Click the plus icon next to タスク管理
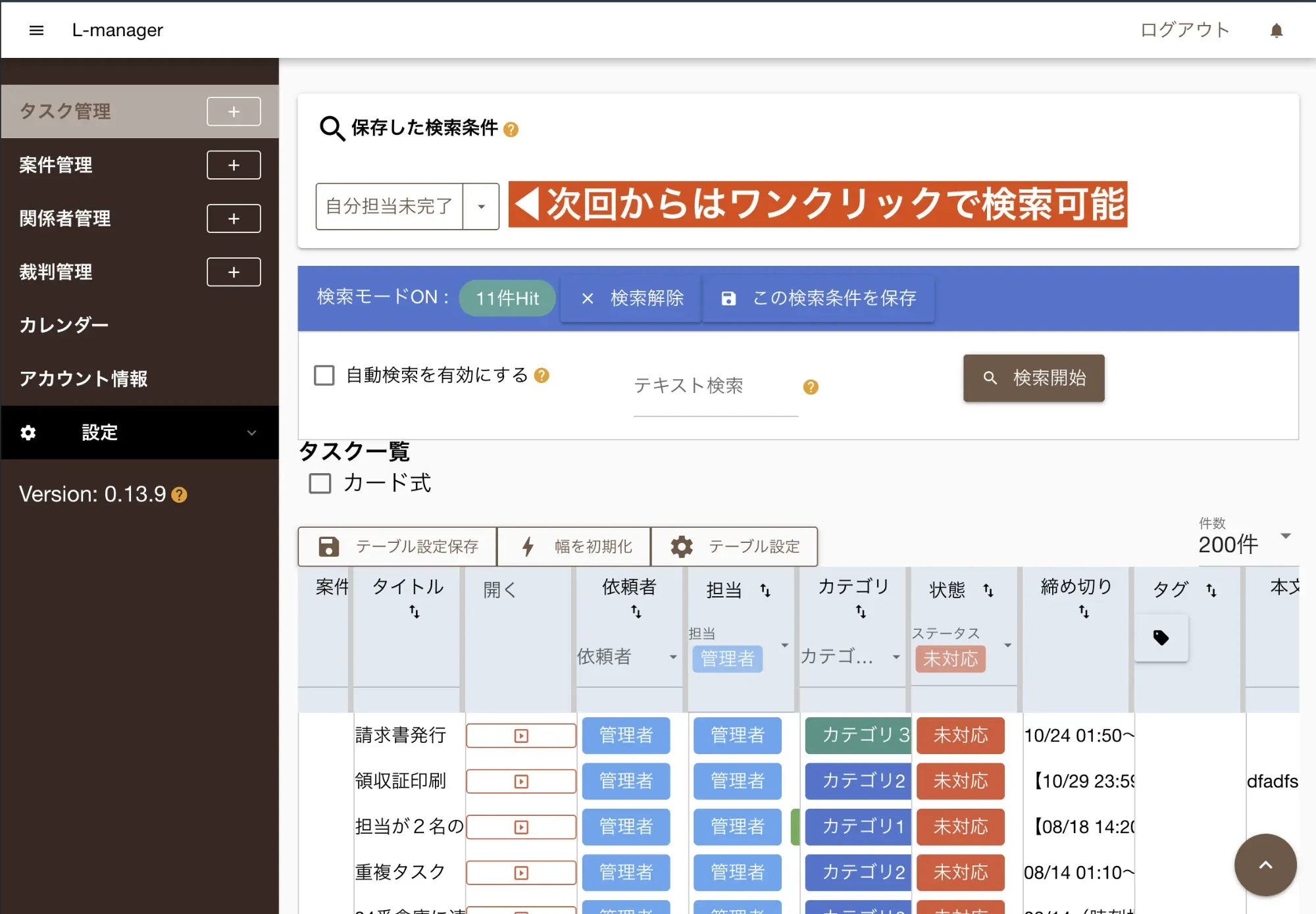This screenshot has width=1316, height=914. tap(233, 111)
